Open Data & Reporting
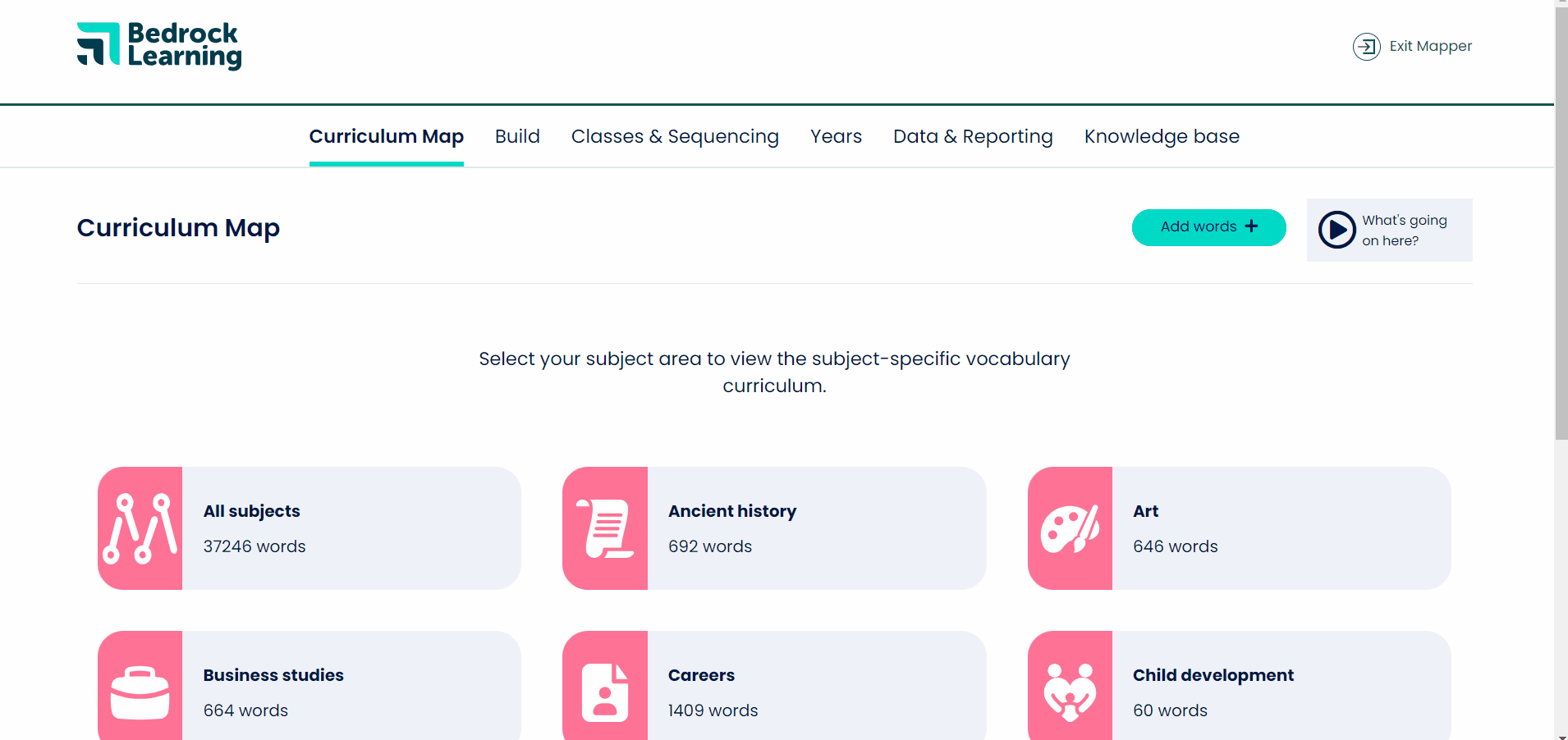 pyautogui.click(x=972, y=136)
